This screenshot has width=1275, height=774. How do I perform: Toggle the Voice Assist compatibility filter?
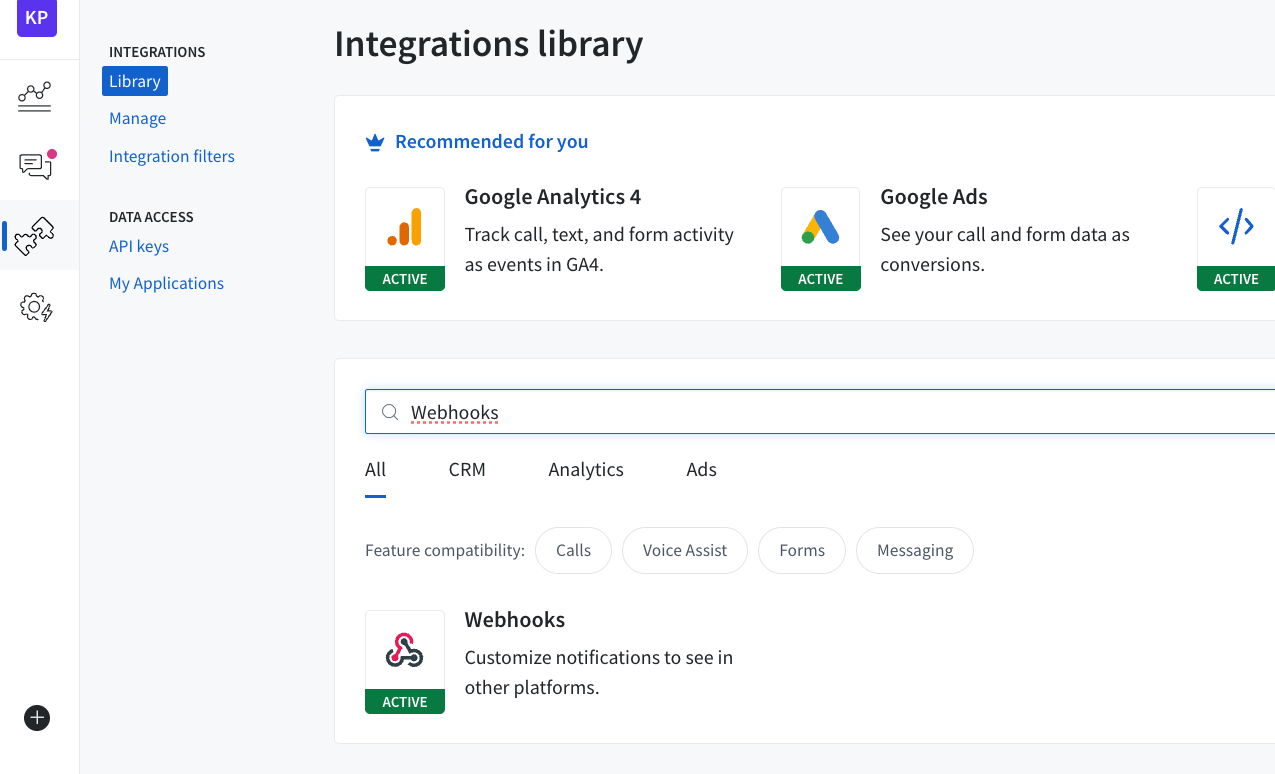685,550
